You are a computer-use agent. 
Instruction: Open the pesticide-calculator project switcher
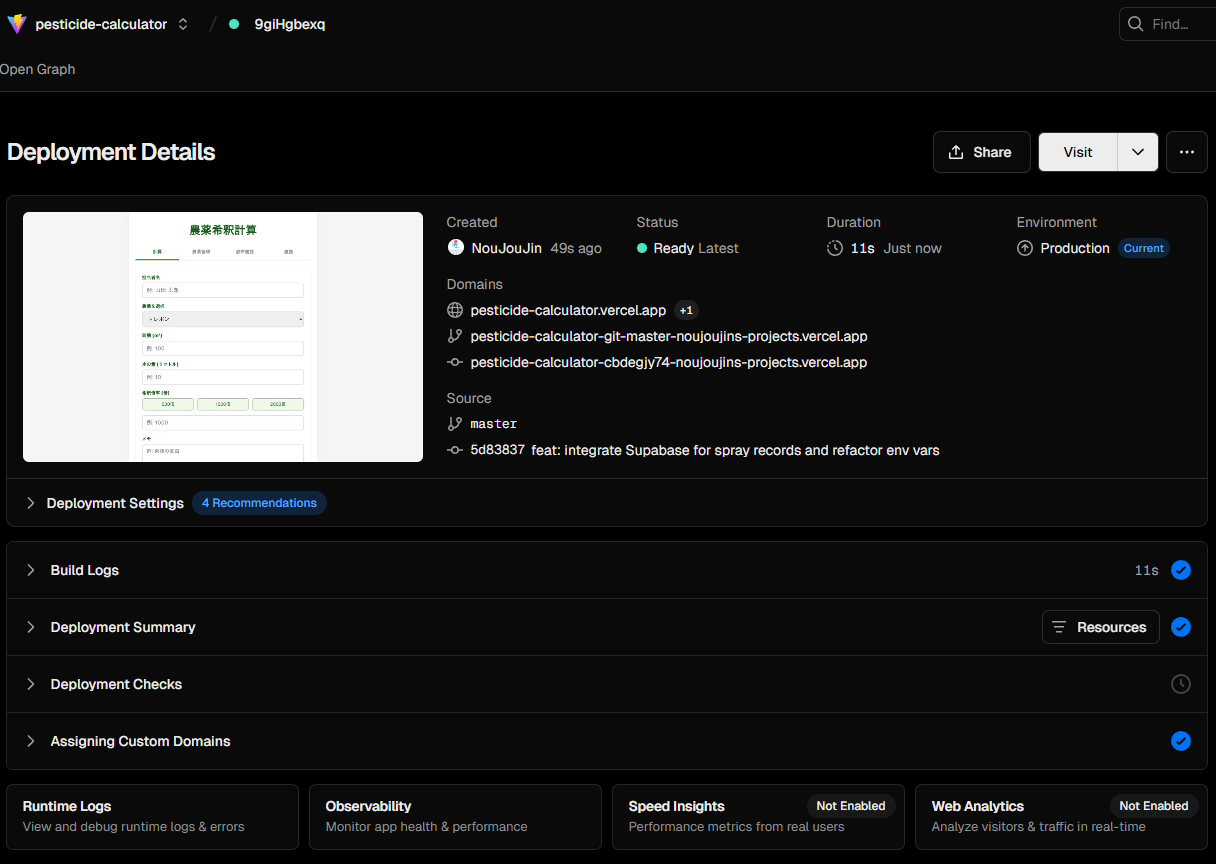pyautogui.click(x=182, y=24)
